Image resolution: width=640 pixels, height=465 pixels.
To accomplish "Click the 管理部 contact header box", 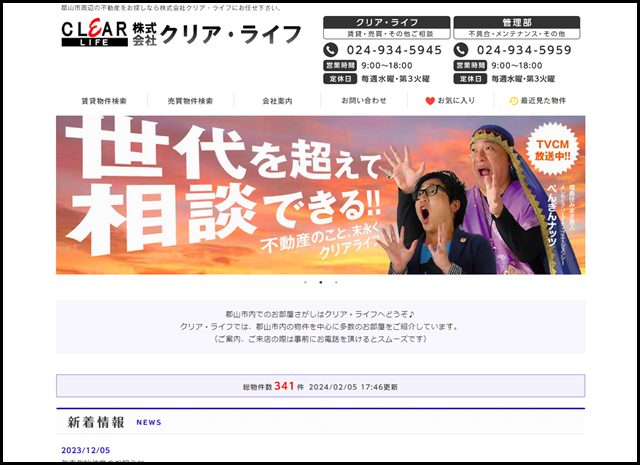I will 517,28.
